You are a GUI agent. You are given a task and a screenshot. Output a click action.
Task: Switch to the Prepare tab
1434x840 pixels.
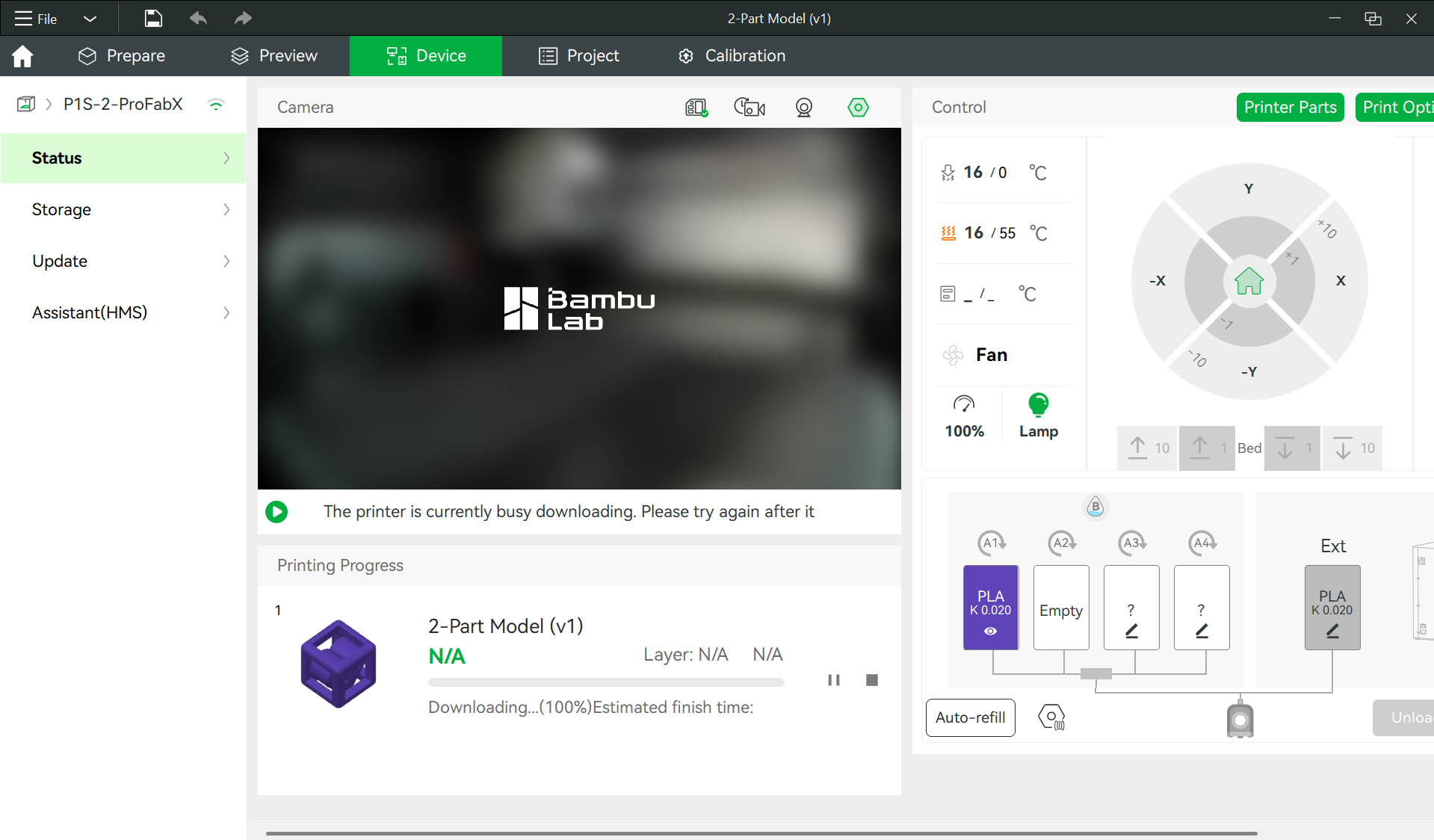(x=122, y=56)
